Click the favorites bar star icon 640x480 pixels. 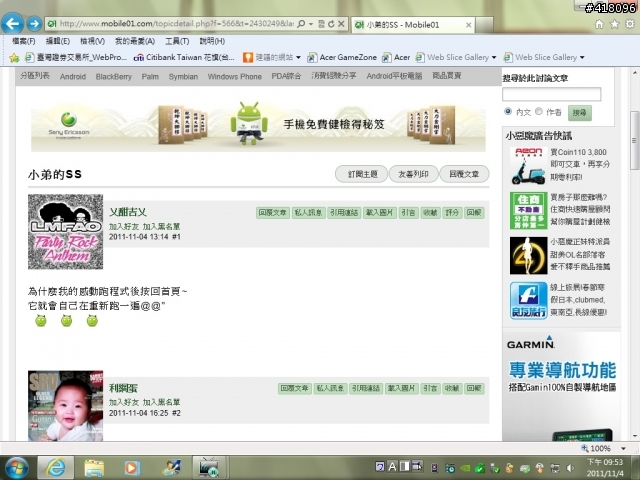pyautogui.click(x=14, y=58)
